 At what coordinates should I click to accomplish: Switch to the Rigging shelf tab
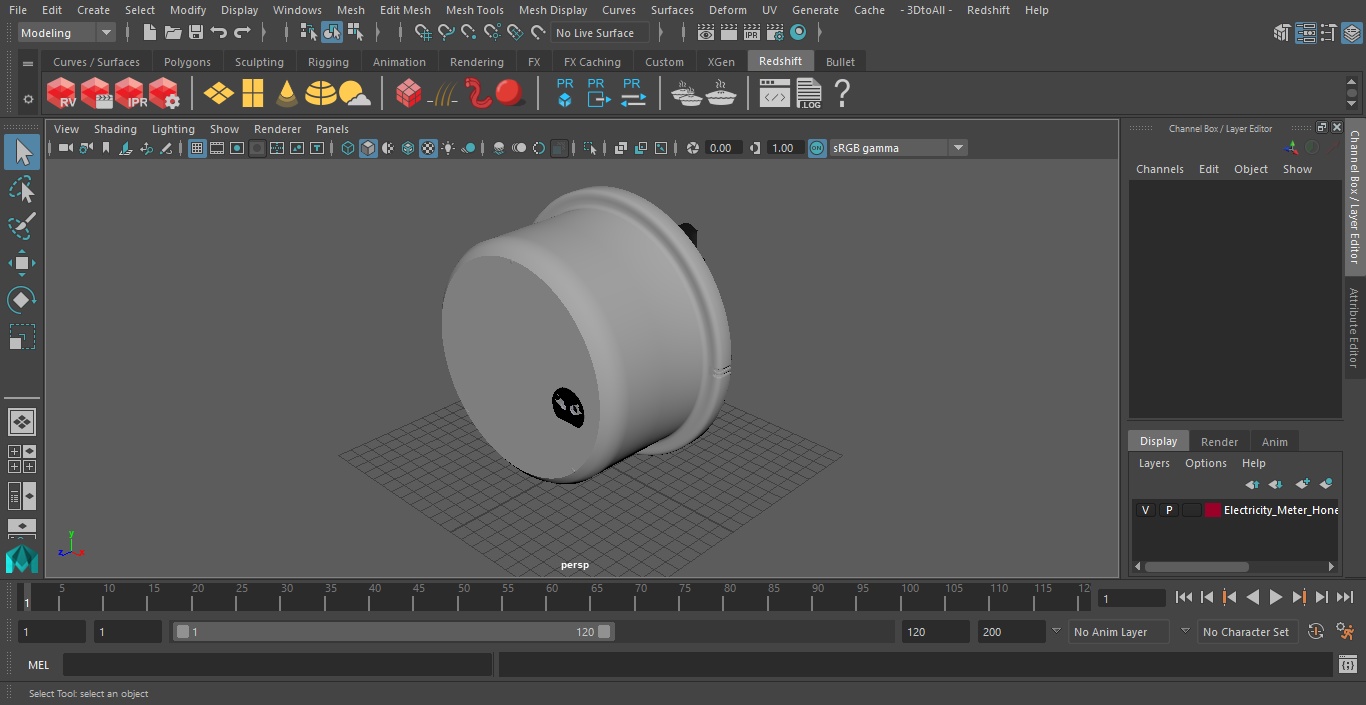click(328, 62)
